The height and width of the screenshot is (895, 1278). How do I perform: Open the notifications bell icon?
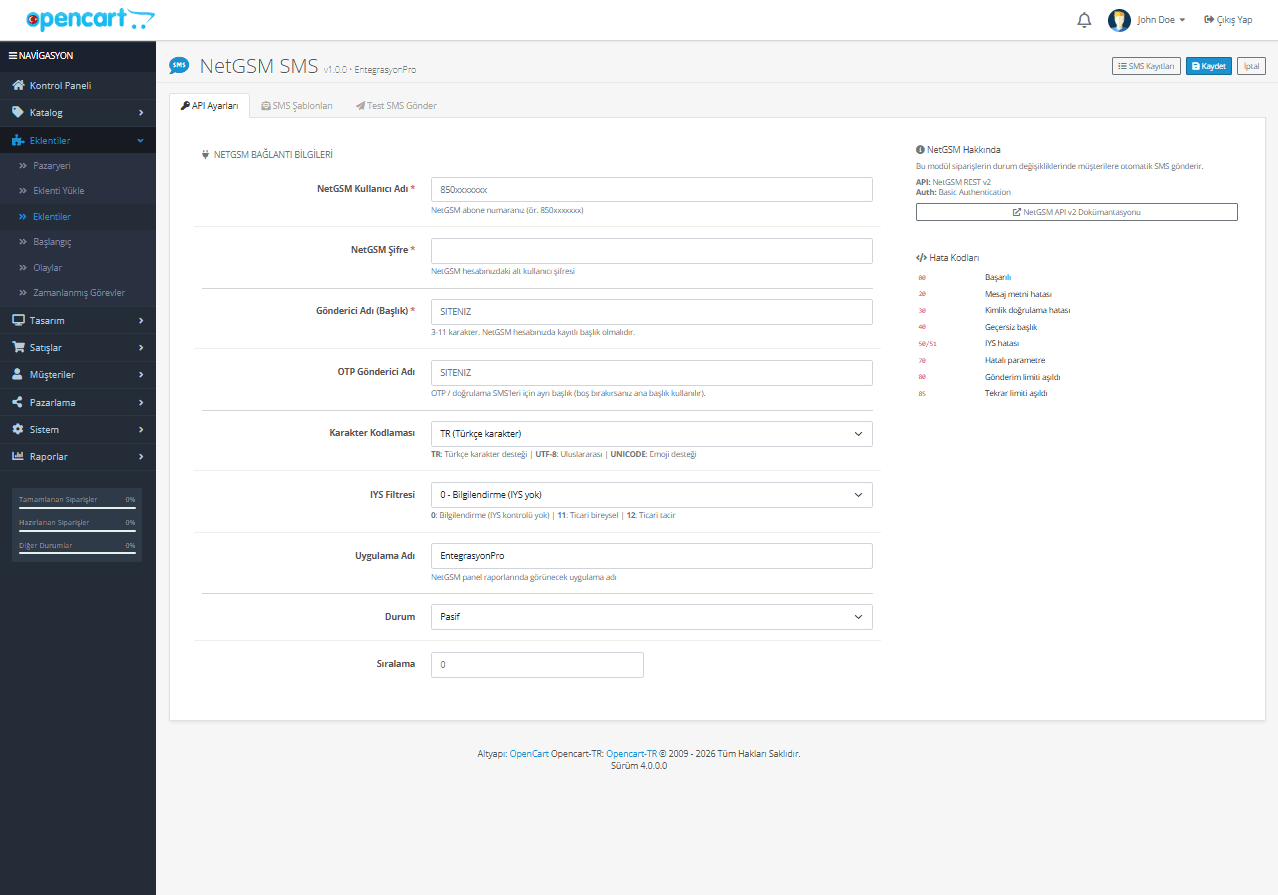[1084, 20]
